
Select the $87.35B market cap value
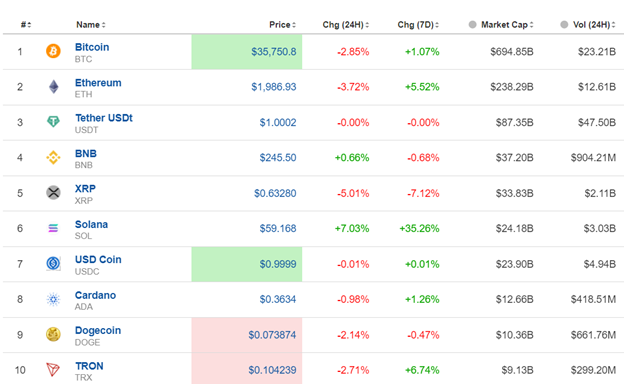515,122
